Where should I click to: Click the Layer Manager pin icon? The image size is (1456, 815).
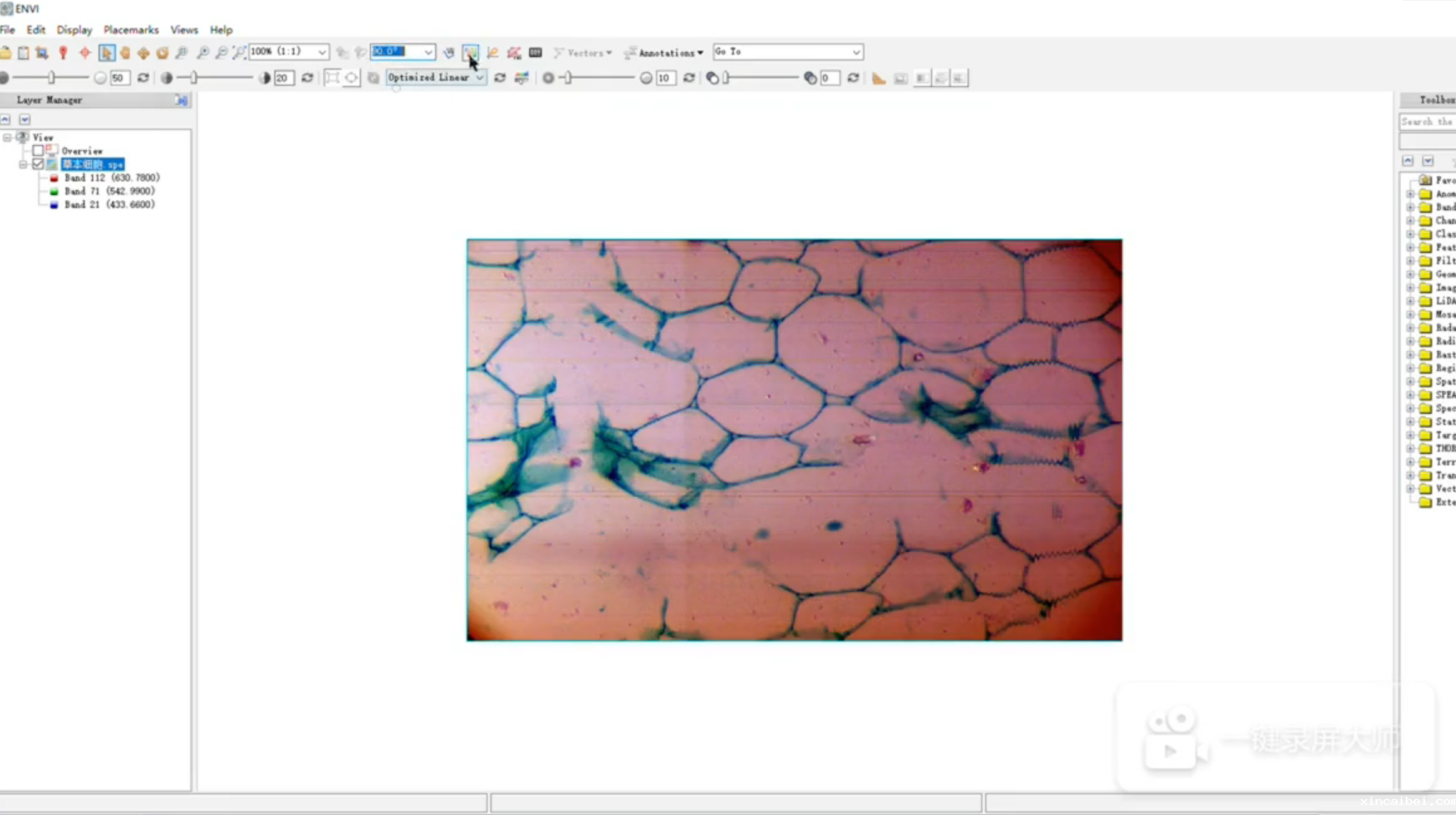point(181,101)
